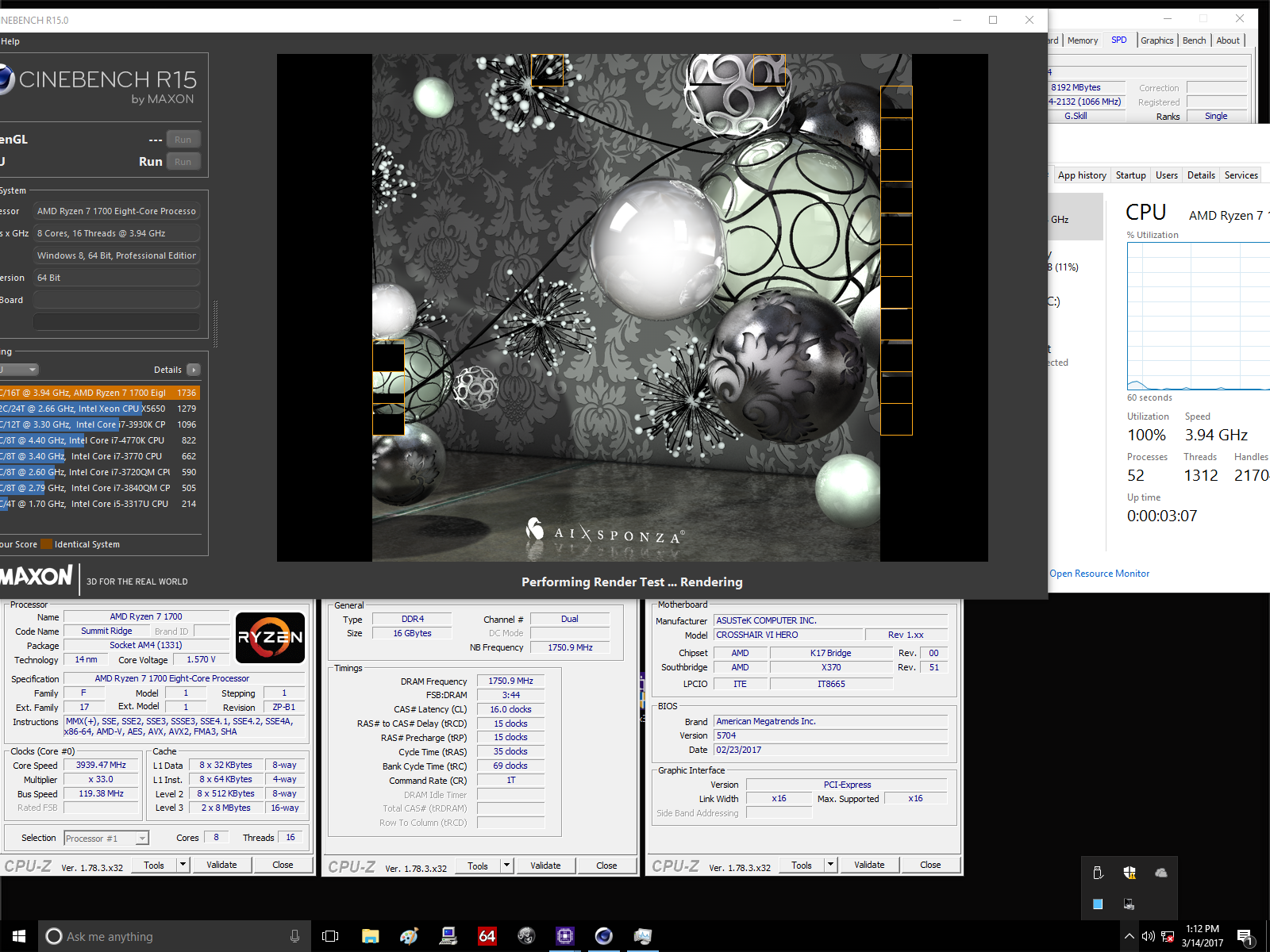Open the Task Manager Services tab

[1241, 175]
